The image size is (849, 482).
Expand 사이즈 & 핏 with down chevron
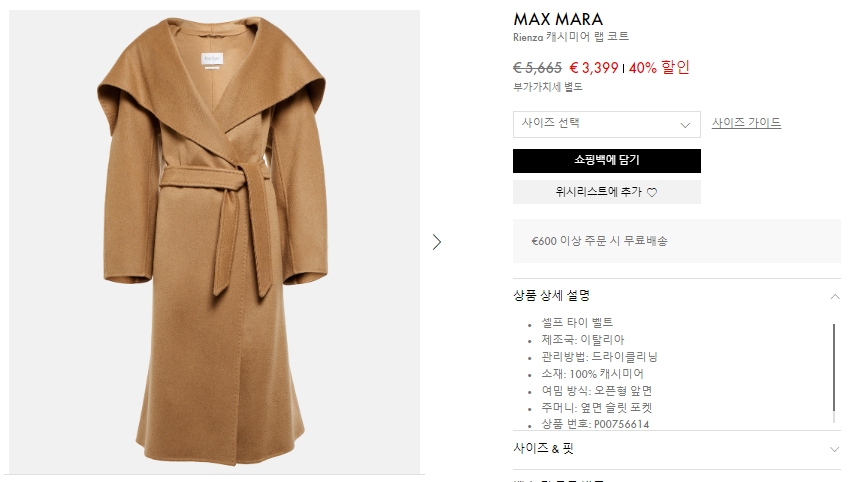835,450
